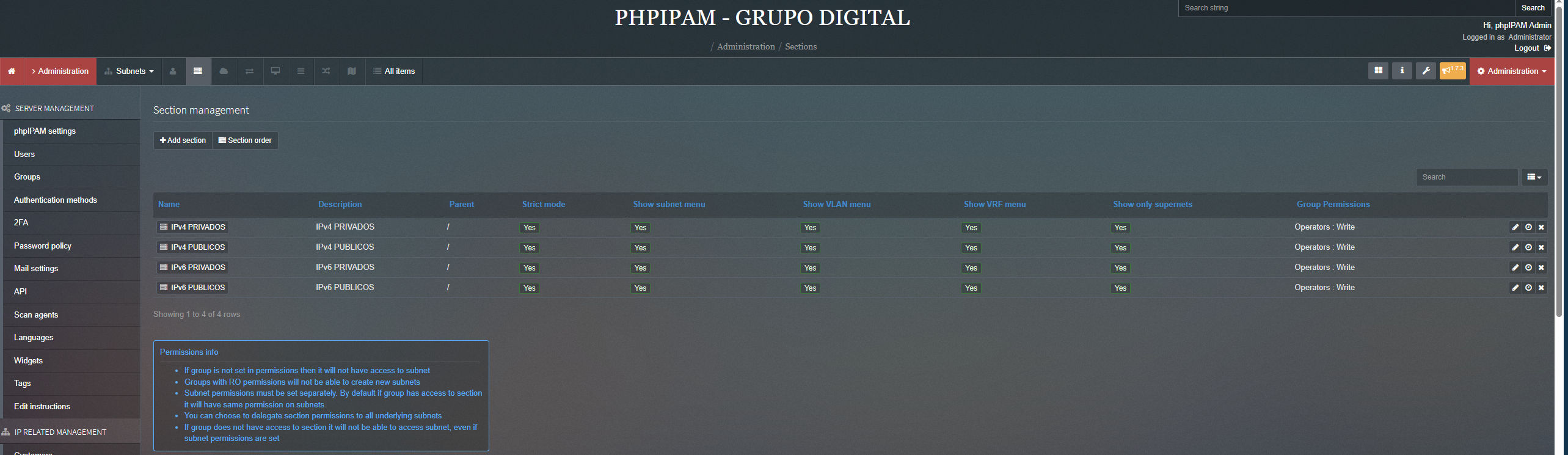Screen dimensions: 1568x455
Task: Open clock icon for IPv6 PRIVADOS row
Action: coord(1528,268)
